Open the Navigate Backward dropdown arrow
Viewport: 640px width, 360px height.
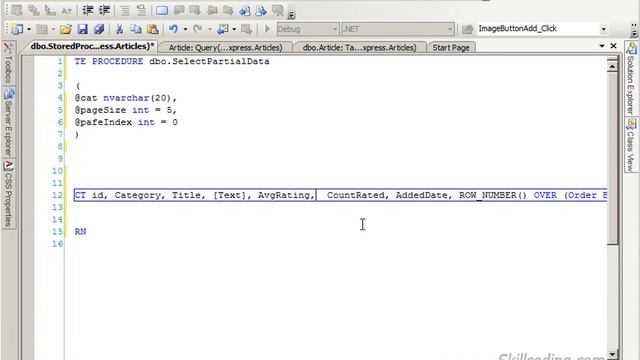(x=234, y=29)
